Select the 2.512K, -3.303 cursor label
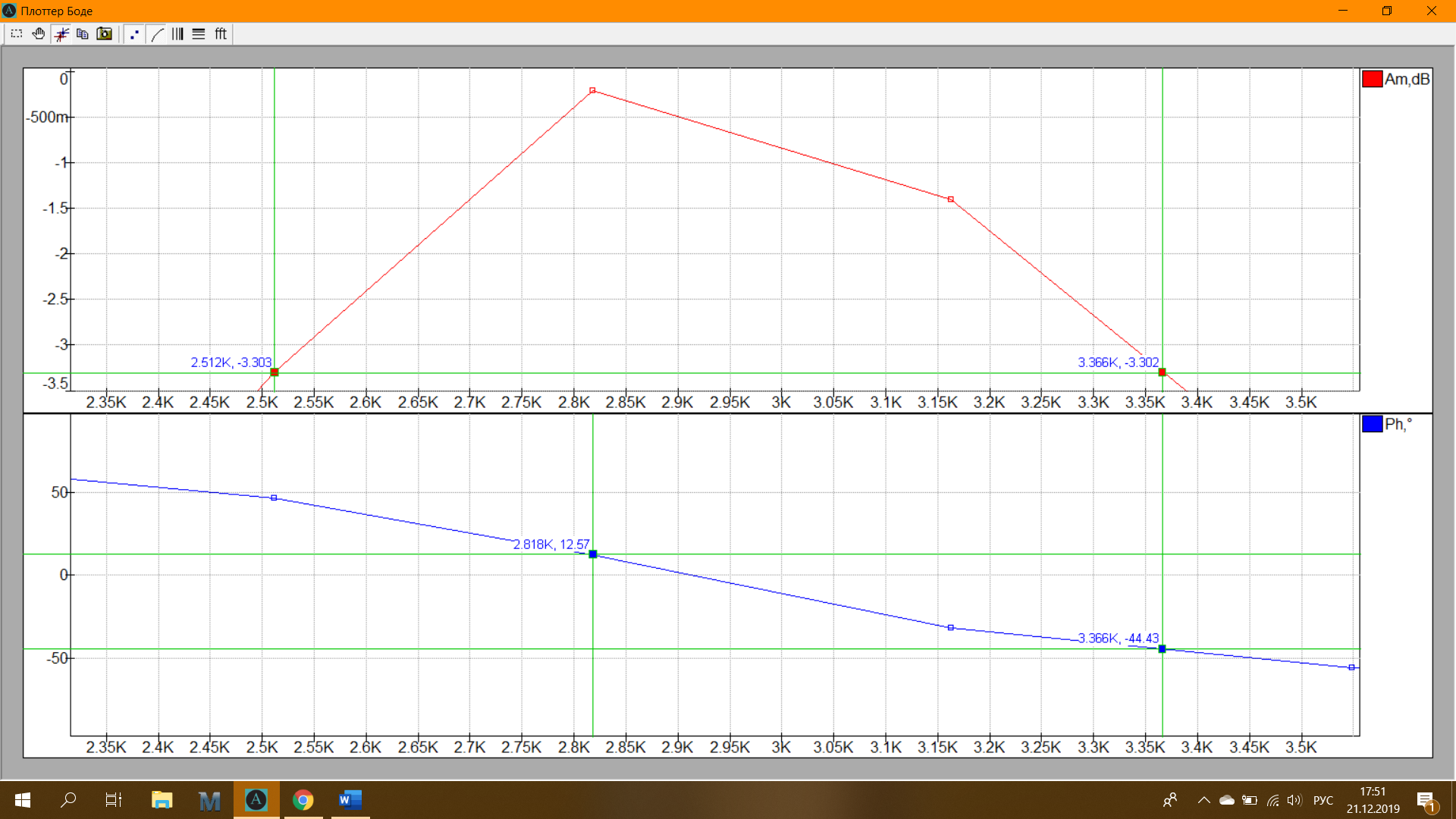 (x=231, y=362)
